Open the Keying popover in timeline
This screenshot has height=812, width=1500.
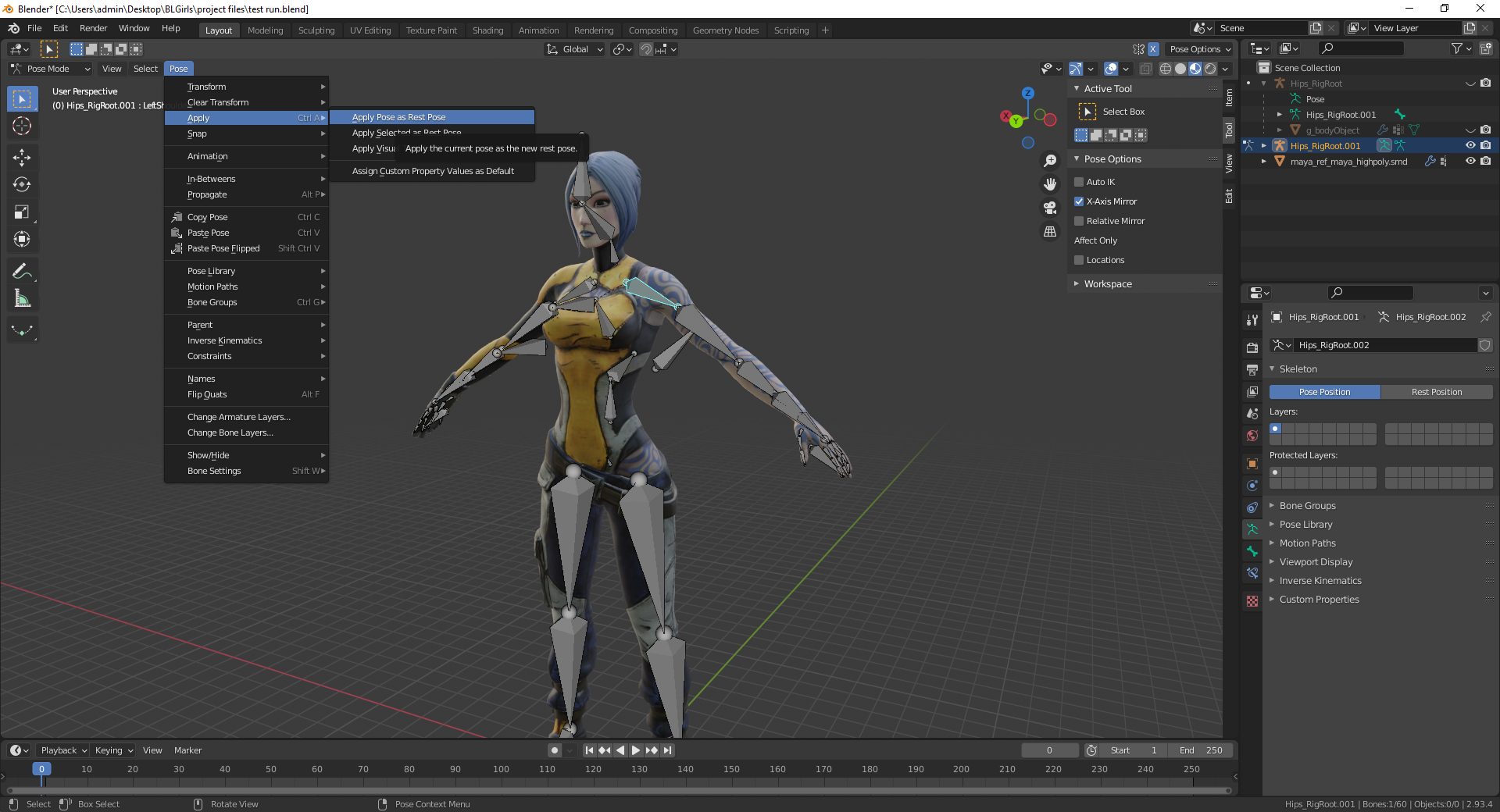113,750
